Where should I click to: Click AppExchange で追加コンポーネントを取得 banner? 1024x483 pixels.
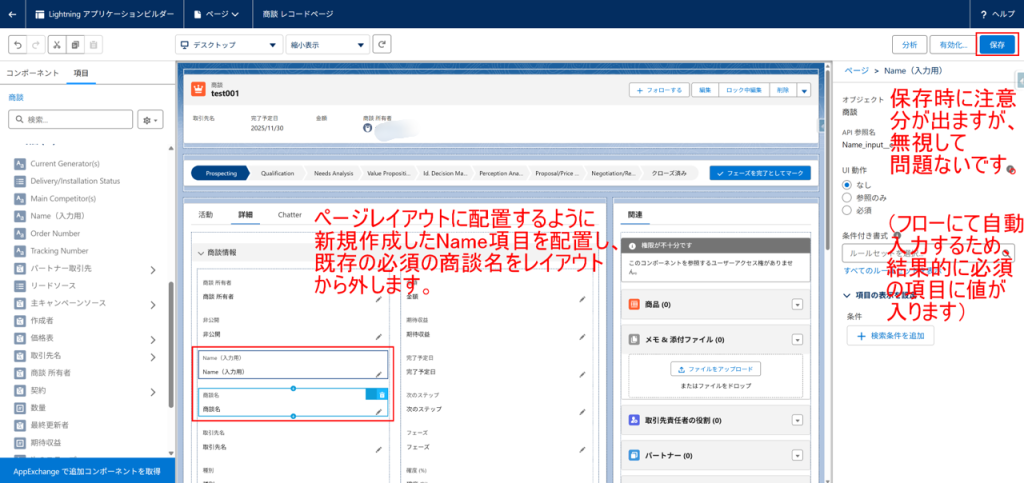pyautogui.click(x=87, y=471)
